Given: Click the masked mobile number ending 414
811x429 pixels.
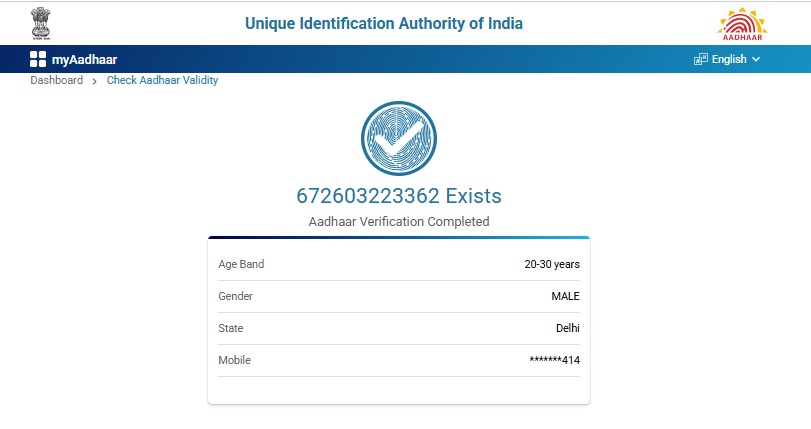Looking at the screenshot, I should click(554, 360).
